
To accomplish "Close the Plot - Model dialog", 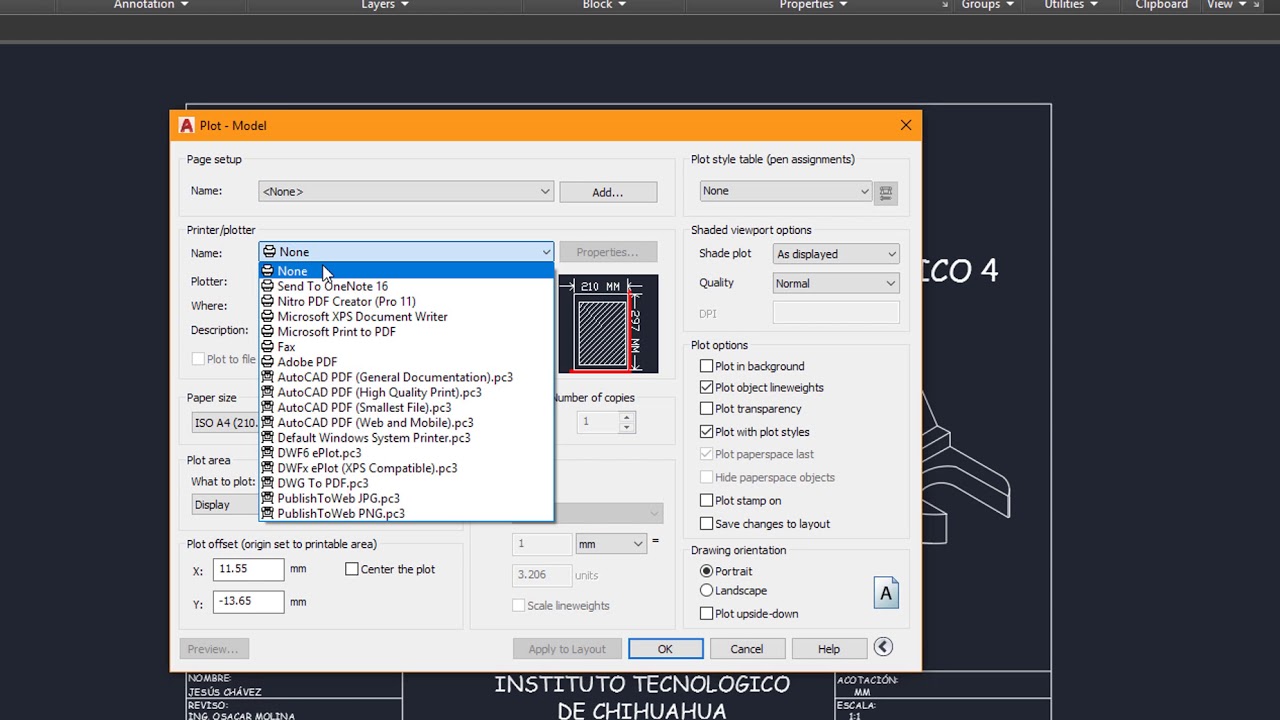I will [906, 125].
